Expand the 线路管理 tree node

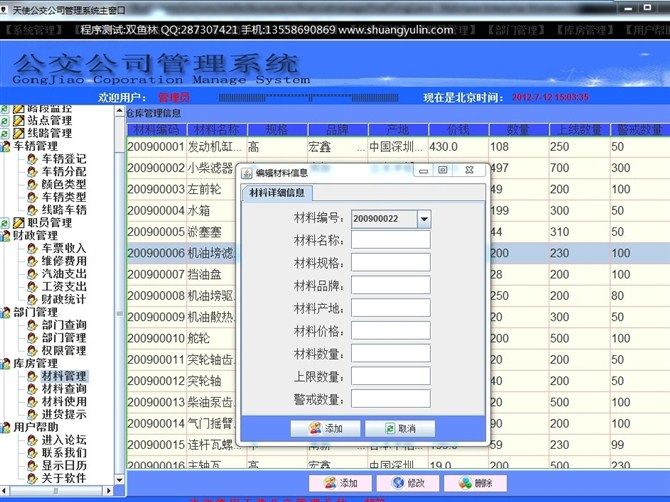point(4,134)
